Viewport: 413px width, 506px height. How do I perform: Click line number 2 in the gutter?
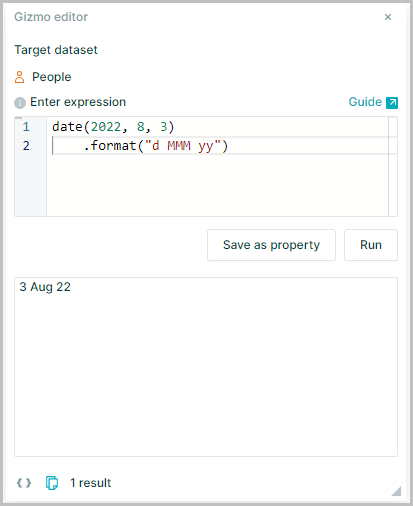point(26,146)
